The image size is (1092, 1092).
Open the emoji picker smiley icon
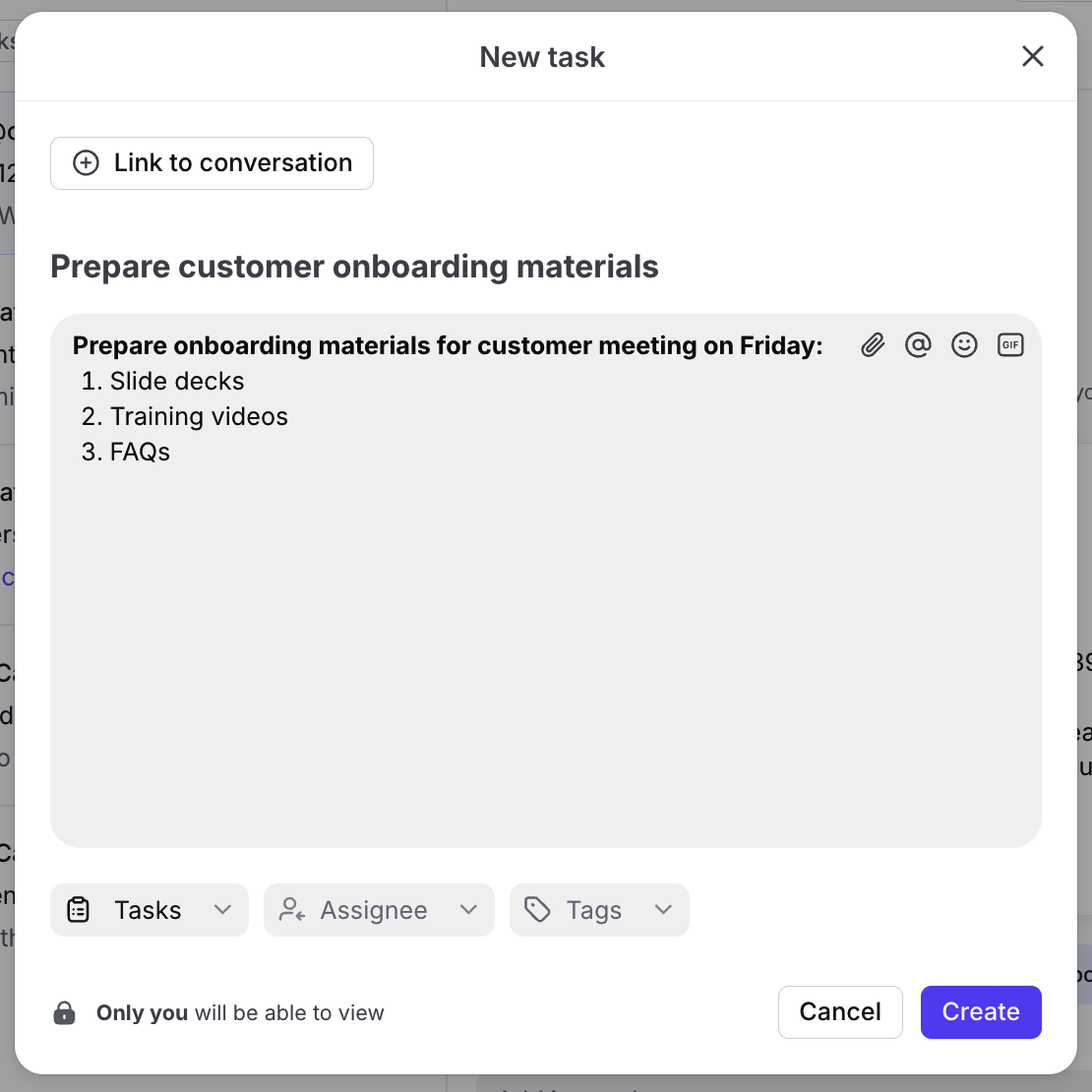pyautogui.click(x=964, y=344)
